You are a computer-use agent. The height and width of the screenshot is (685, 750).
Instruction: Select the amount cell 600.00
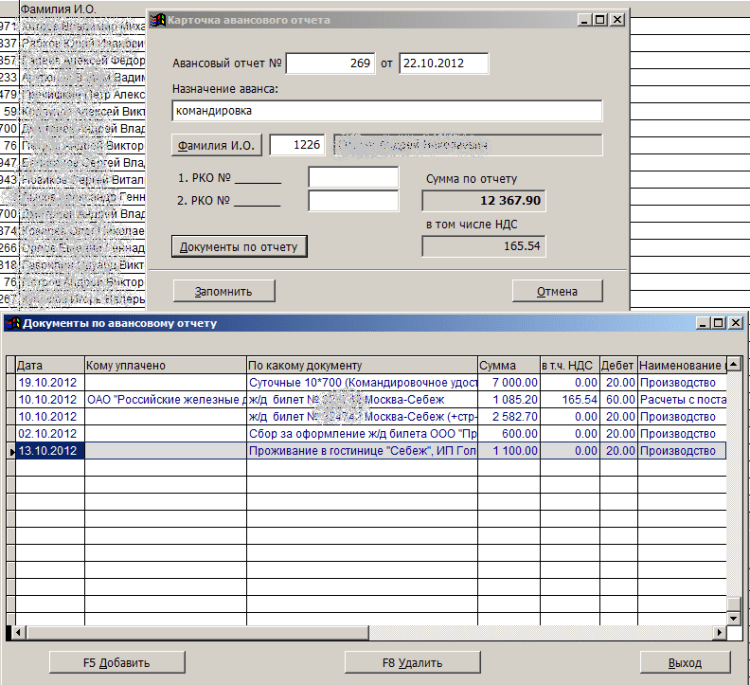pyautogui.click(x=509, y=434)
